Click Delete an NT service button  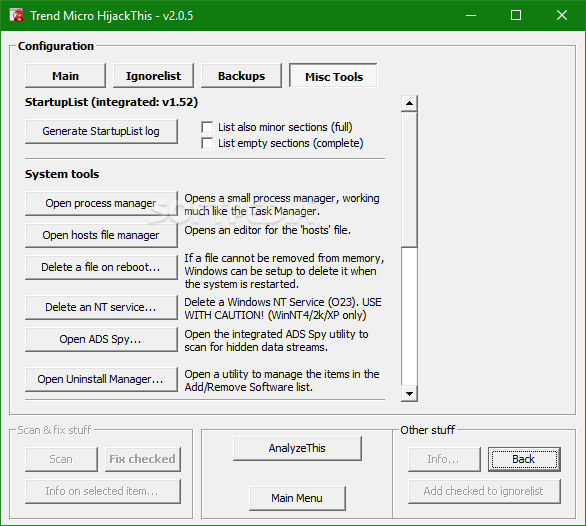[101, 307]
